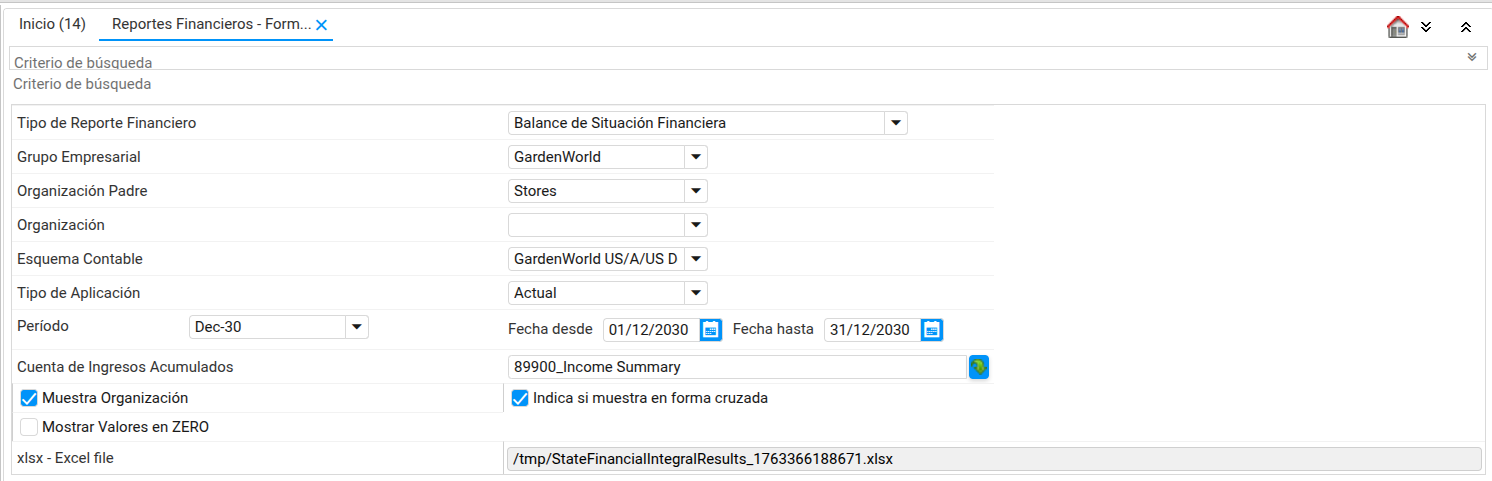Click the double chevron down icon beside home
The image size is (1492, 481).
1427,27
